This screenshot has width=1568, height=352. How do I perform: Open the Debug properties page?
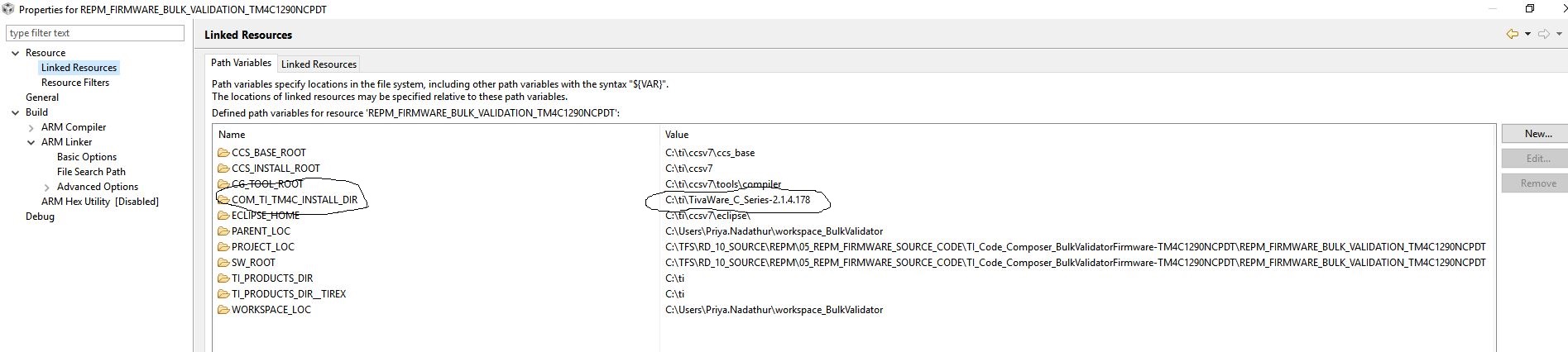(40, 216)
